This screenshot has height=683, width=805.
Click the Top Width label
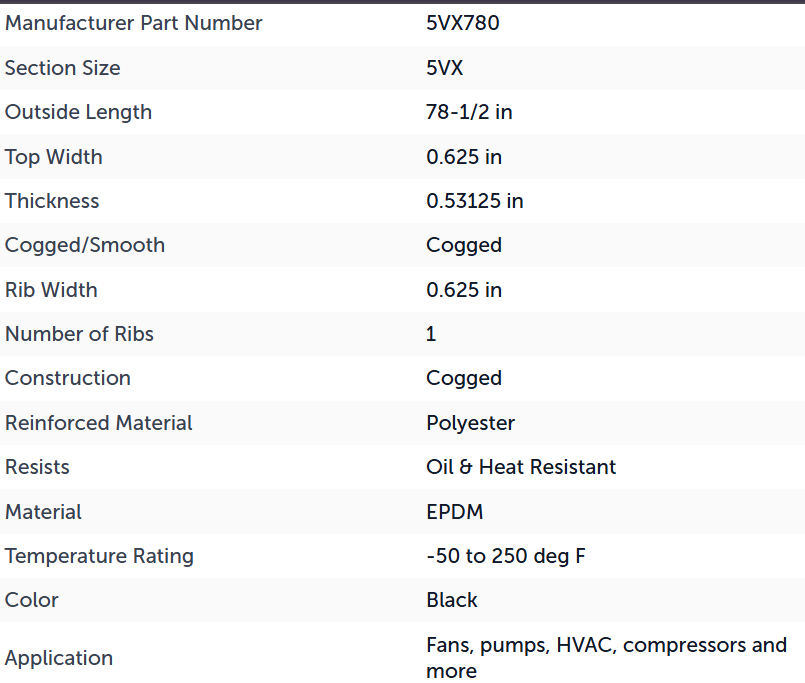click(x=54, y=157)
